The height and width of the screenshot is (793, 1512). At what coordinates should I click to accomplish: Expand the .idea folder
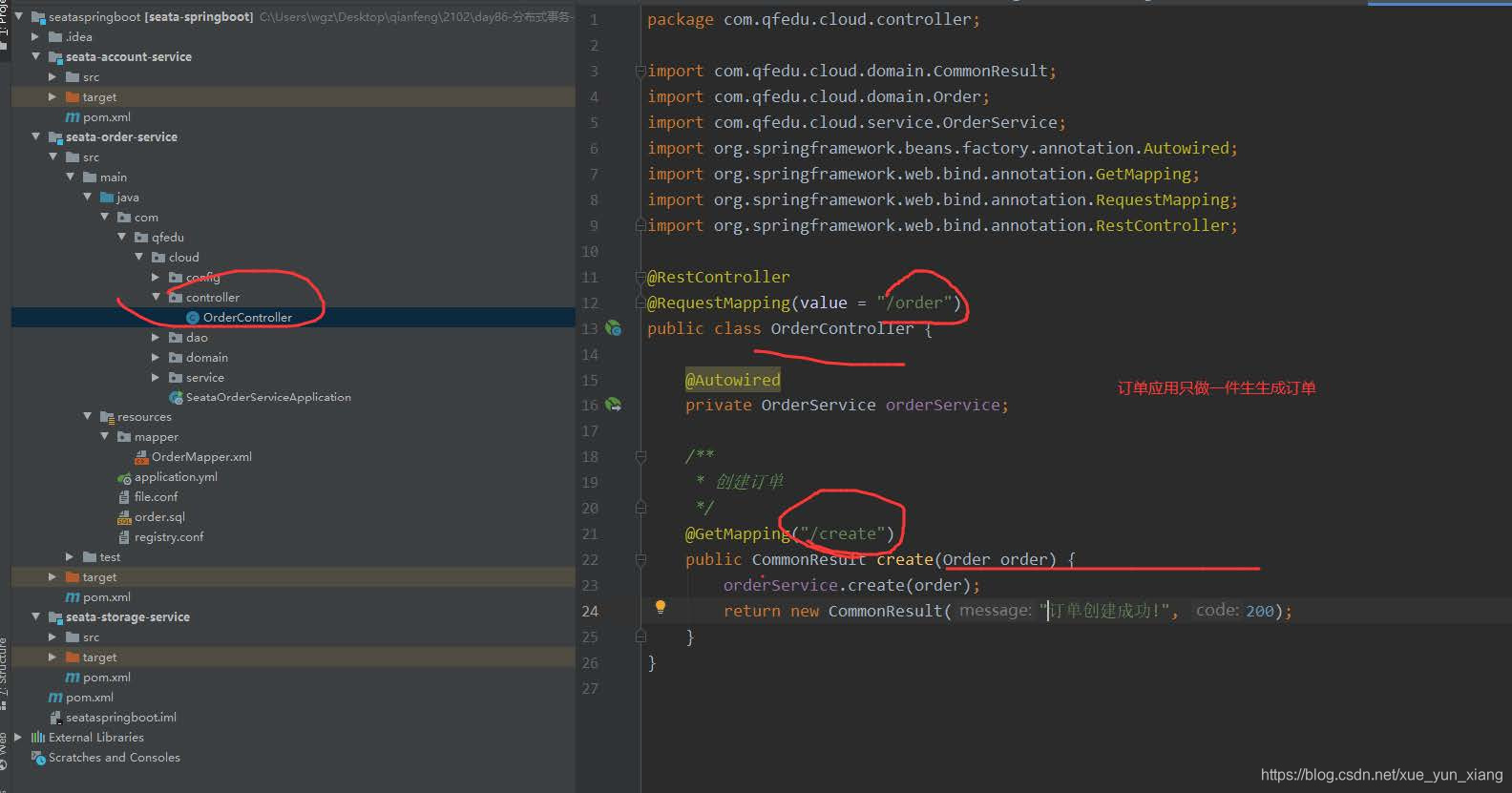point(35,37)
